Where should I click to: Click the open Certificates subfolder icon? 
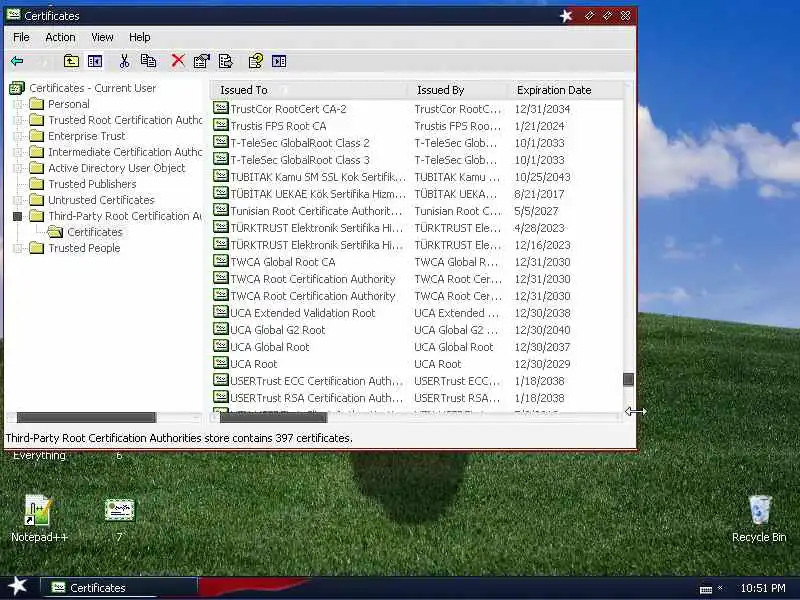[x=55, y=232]
